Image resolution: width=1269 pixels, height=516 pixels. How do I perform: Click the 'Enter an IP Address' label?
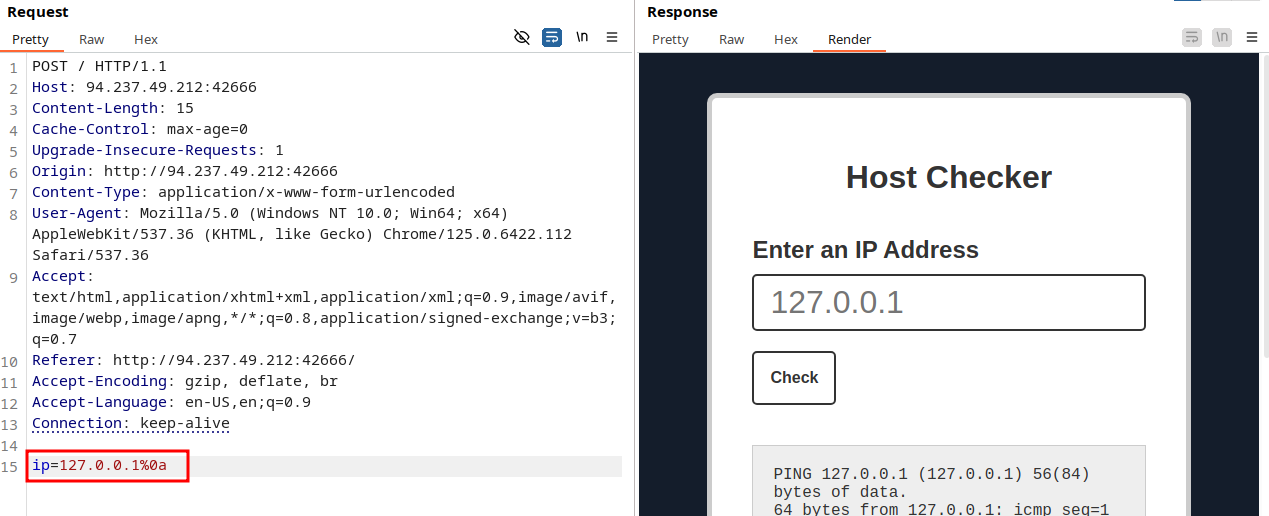pyautogui.click(x=865, y=250)
